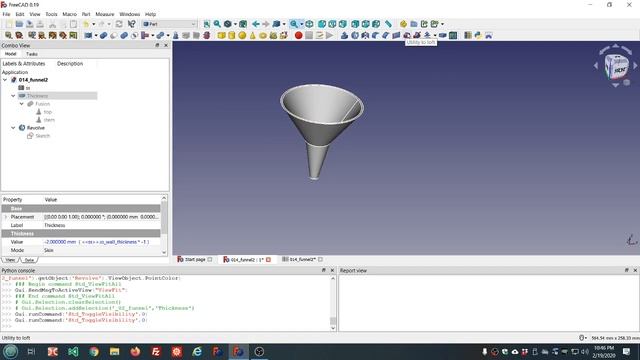This screenshot has width=640, height=360.
Task: Click the Windows Start button
Action: click(x=10, y=351)
